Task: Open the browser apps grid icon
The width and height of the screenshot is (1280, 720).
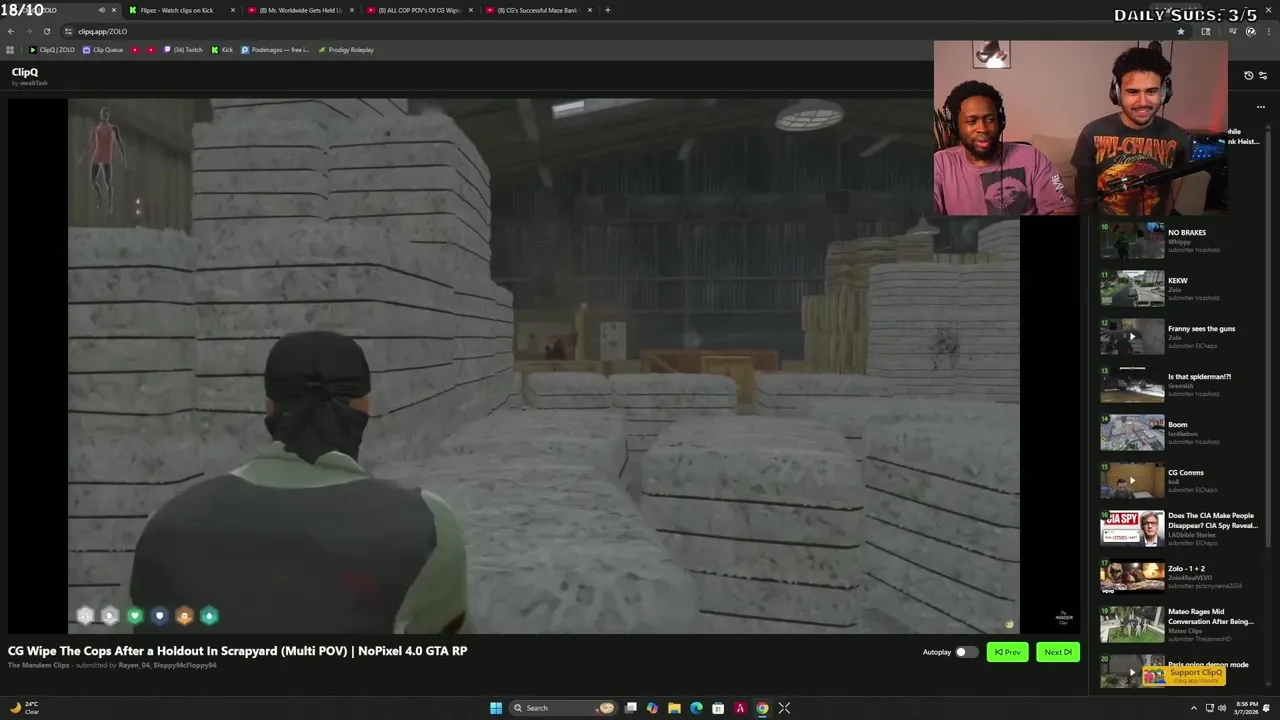Action: point(10,50)
